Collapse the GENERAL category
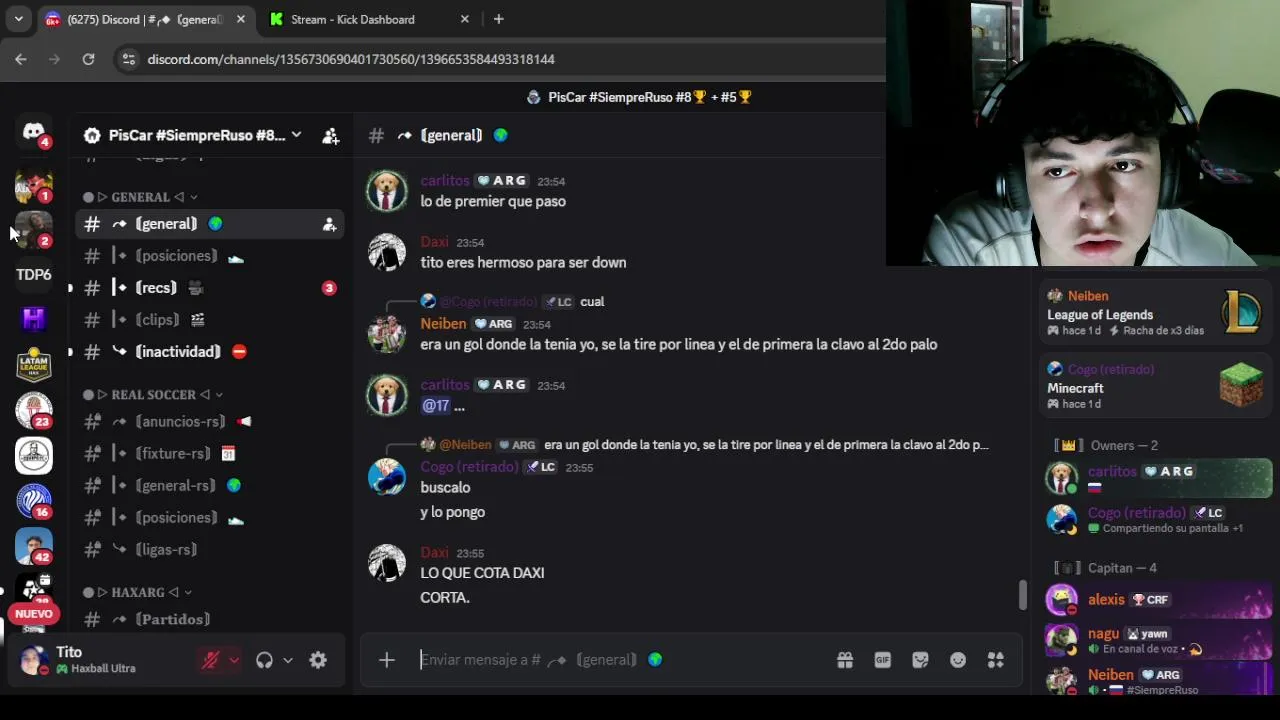This screenshot has width=1280, height=720. 140,197
